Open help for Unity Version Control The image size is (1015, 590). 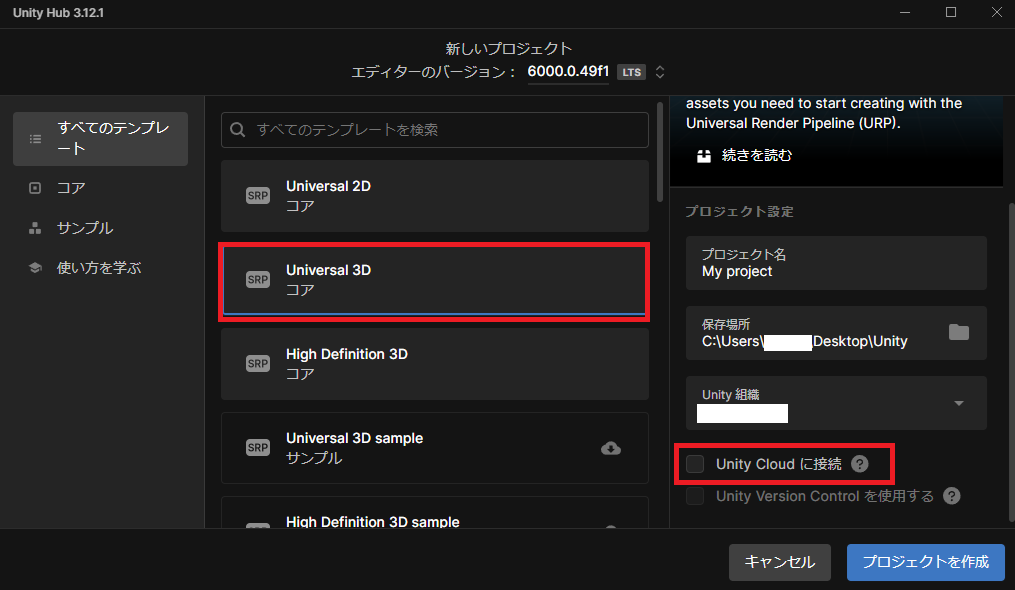coord(952,496)
